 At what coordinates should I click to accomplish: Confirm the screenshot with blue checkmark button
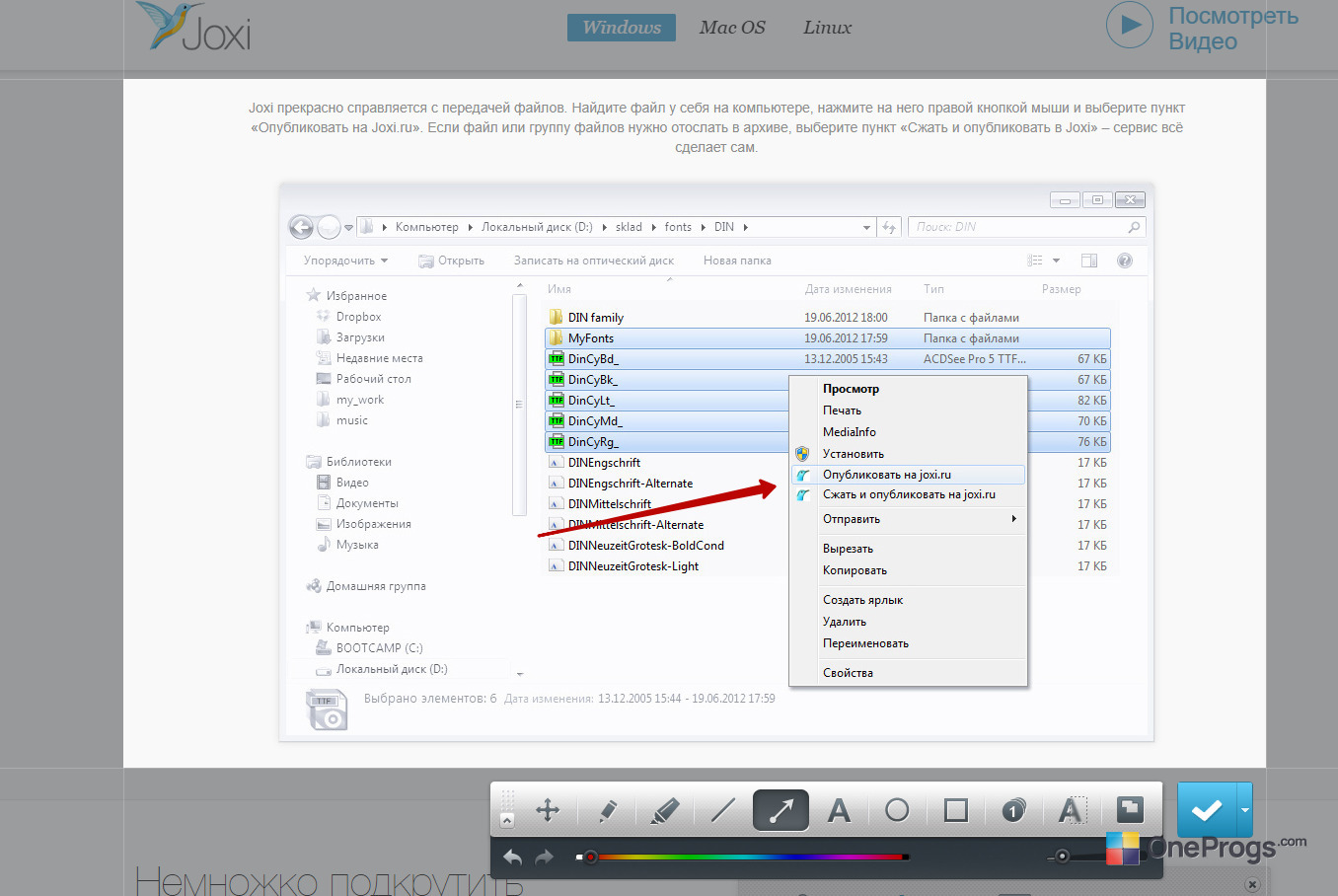coord(1207,809)
